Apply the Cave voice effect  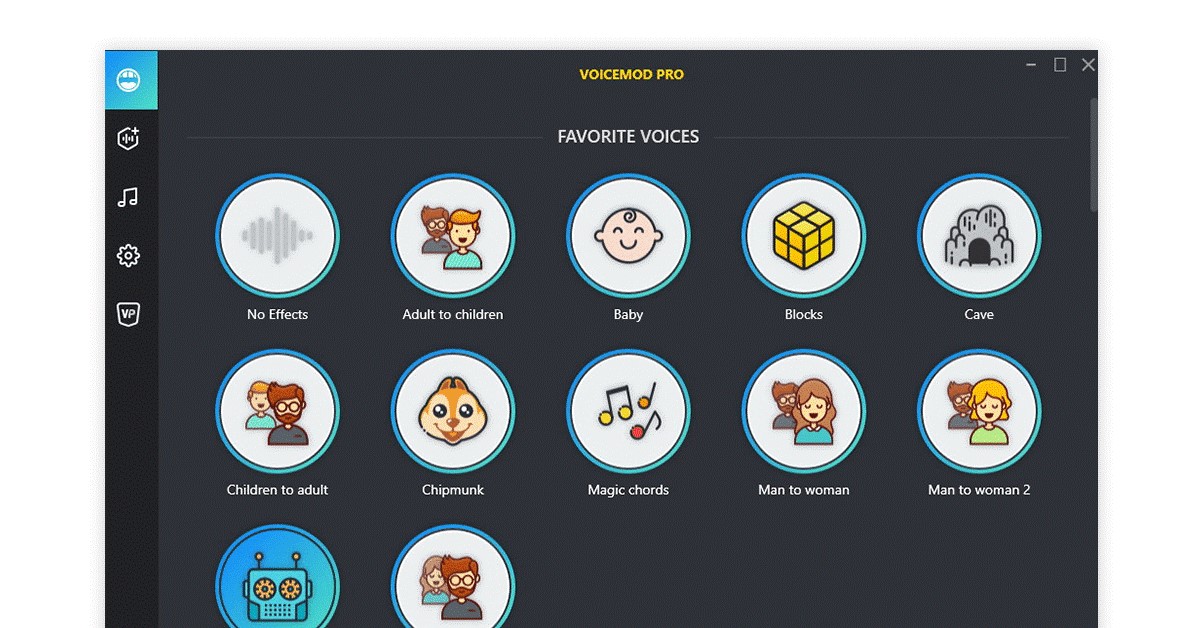[979, 236]
